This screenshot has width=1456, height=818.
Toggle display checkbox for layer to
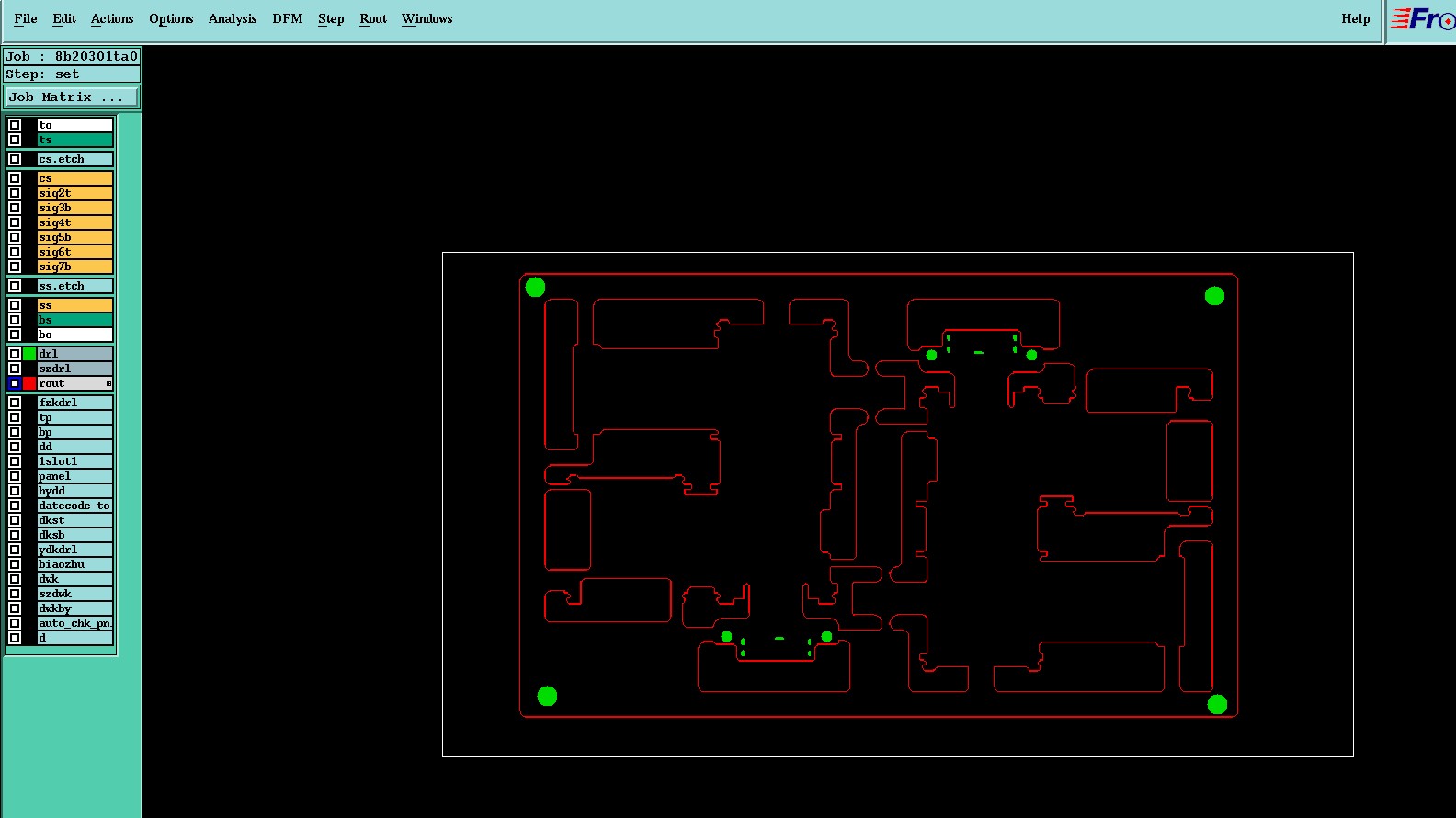coord(15,125)
